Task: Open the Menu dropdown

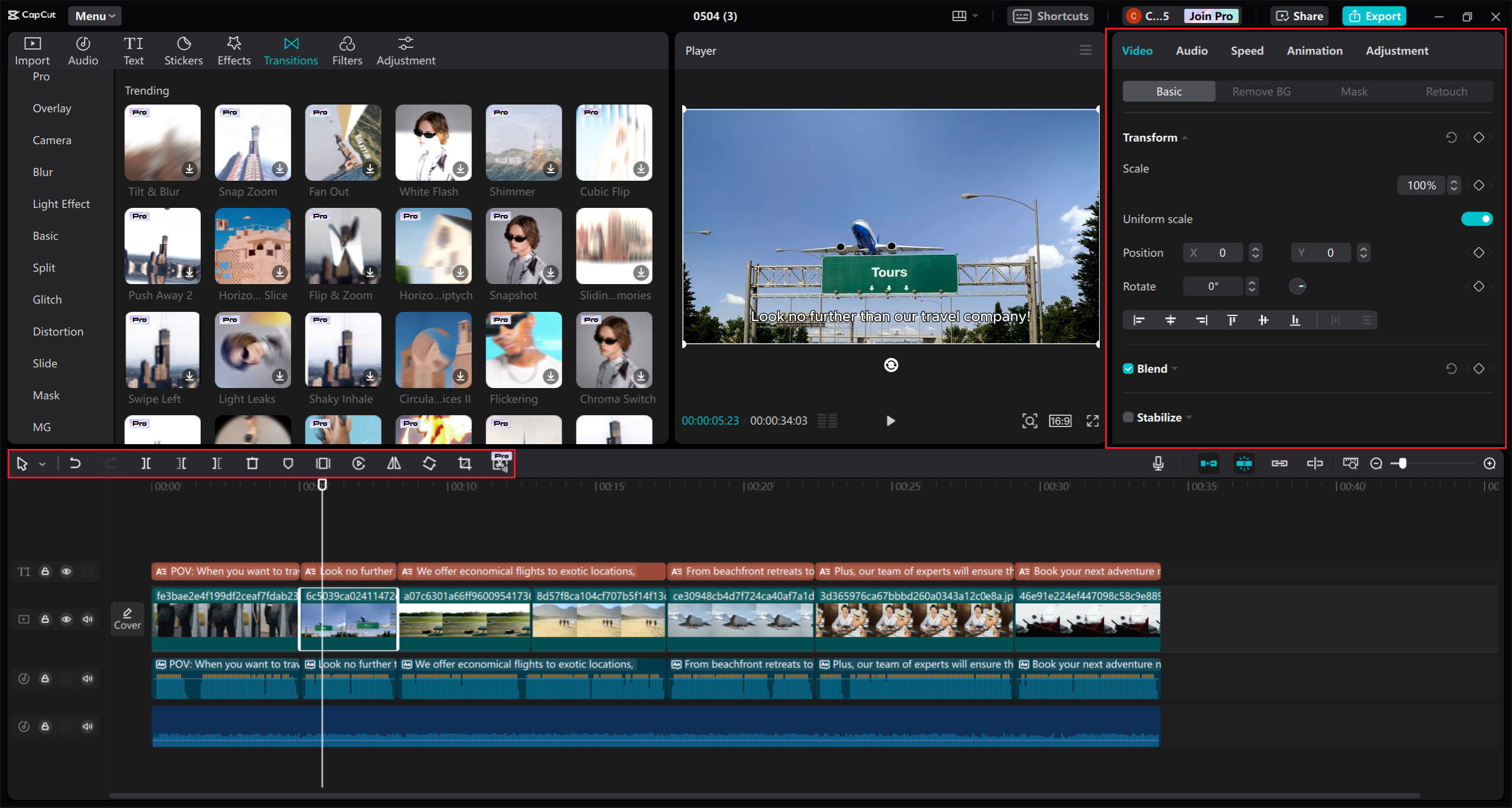Action: 94,16
